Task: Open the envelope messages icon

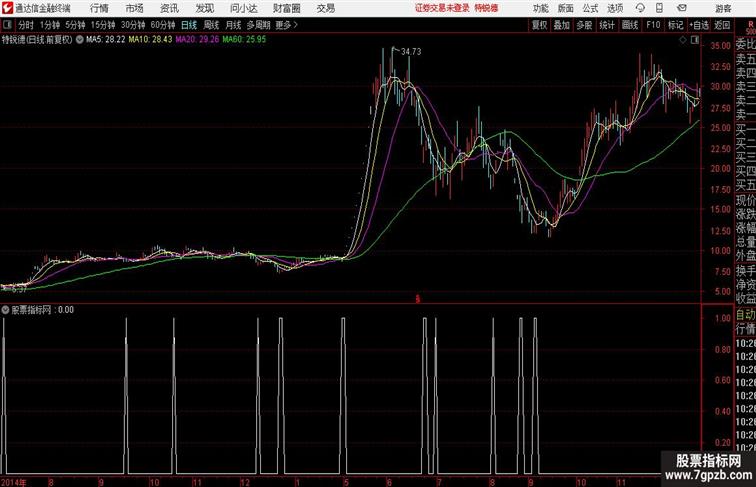Action: [x=682, y=8]
